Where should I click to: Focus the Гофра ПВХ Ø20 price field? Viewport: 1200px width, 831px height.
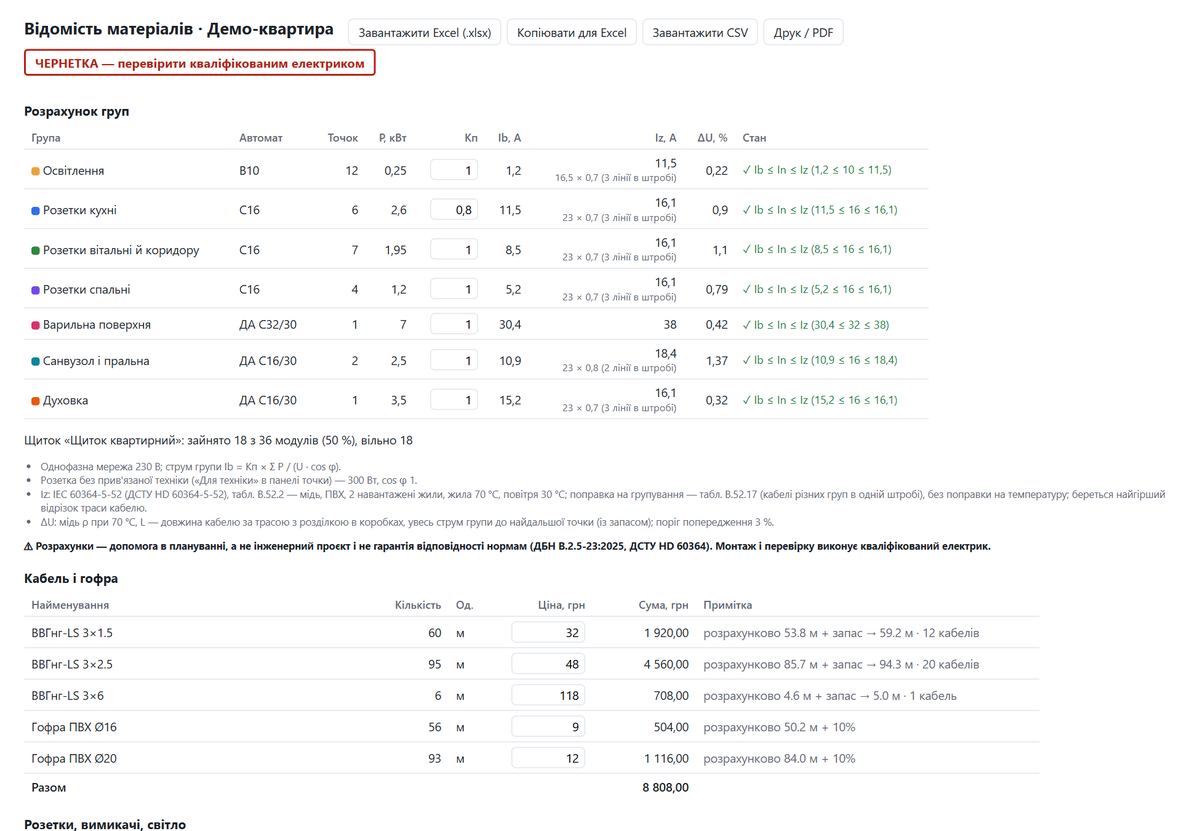(548, 759)
